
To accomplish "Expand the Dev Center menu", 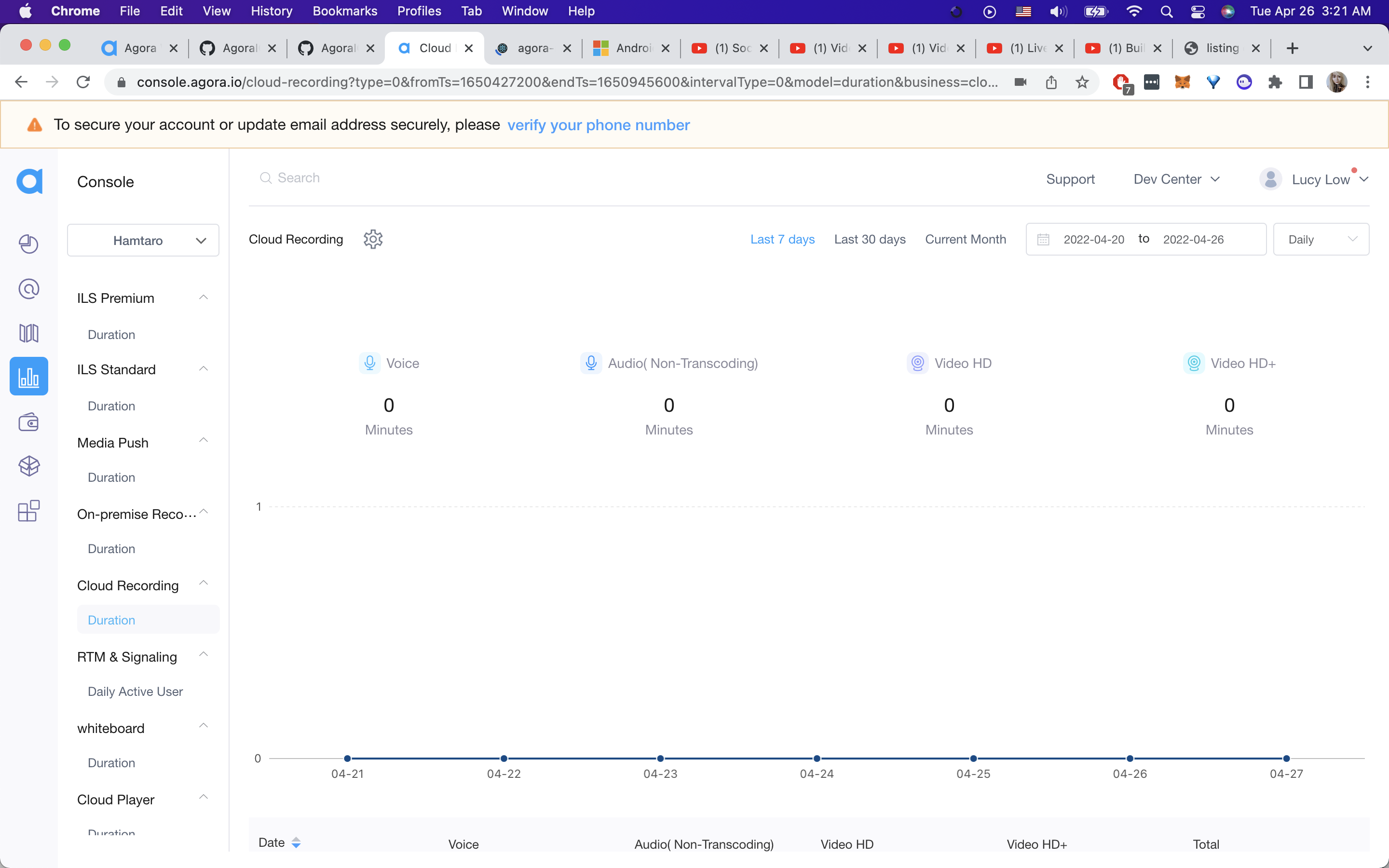I will [1176, 179].
